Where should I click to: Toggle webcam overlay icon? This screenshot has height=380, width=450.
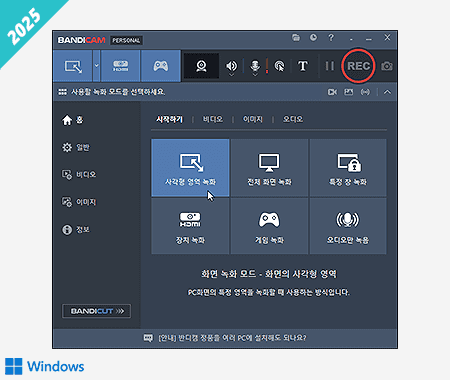tap(201, 66)
